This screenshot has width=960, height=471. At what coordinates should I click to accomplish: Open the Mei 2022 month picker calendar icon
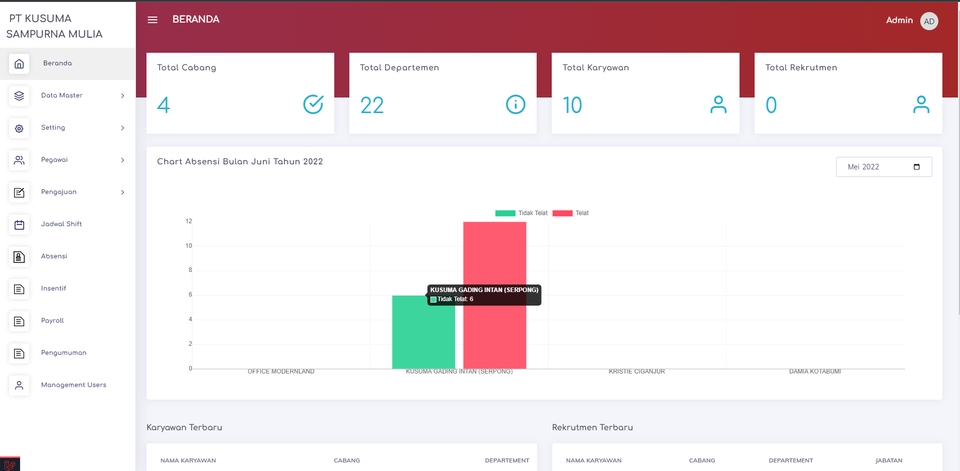(x=917, y=167)
